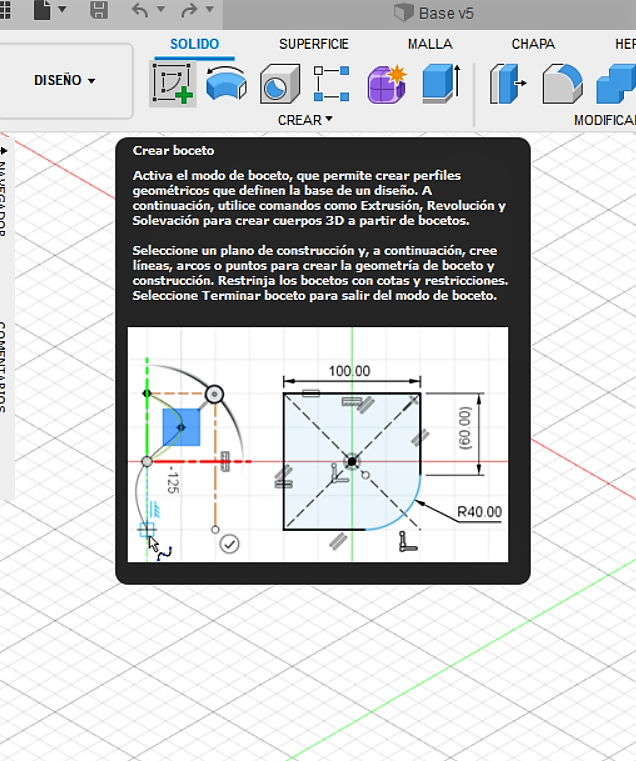Undo the last action
The image size is (636, 761).
point(140,10)
